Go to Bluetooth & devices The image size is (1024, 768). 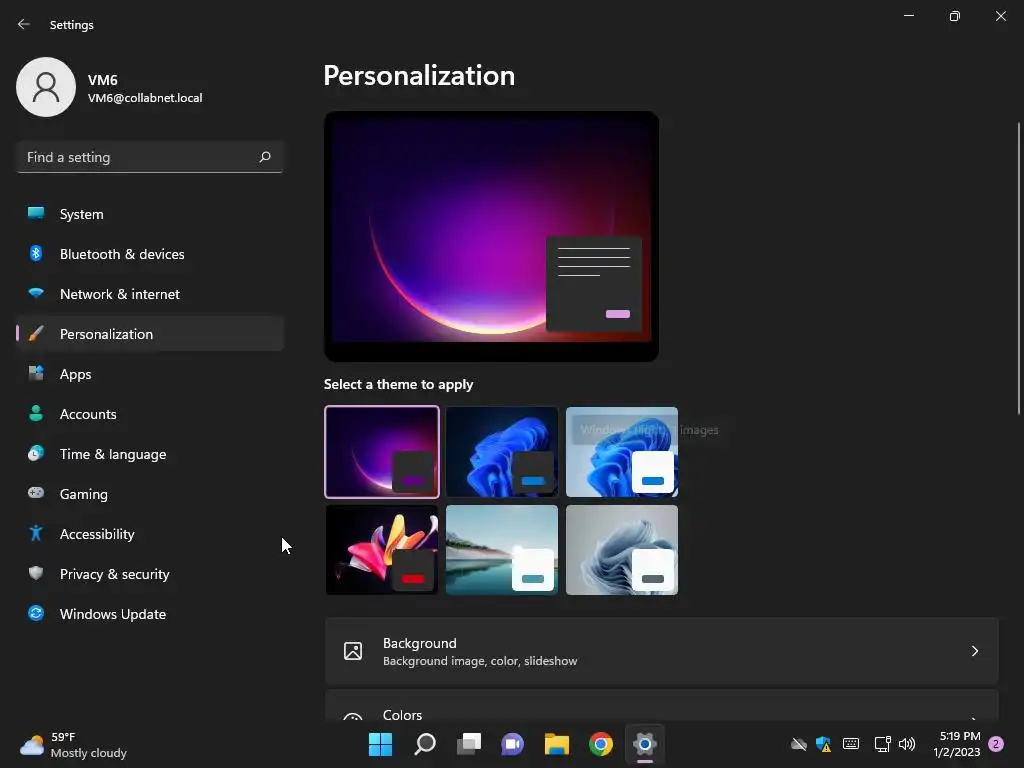[150, 254]
